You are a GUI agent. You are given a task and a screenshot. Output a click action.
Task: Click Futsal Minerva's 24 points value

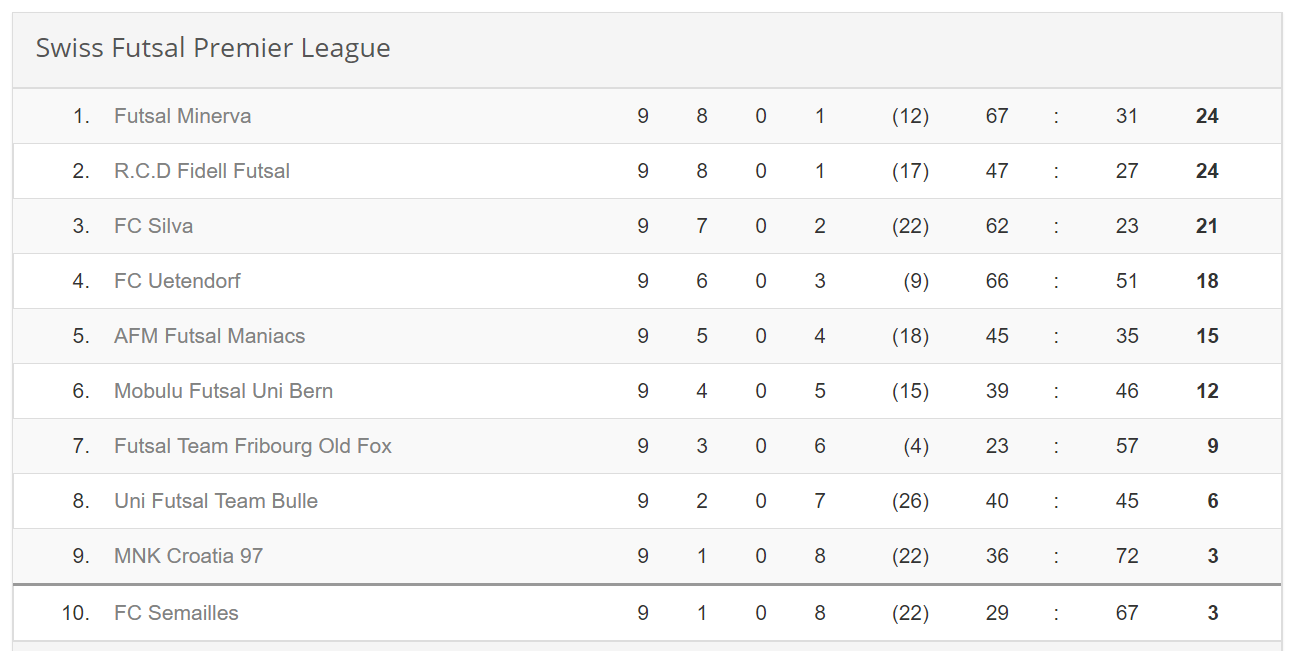click(x=1207, y=116)
